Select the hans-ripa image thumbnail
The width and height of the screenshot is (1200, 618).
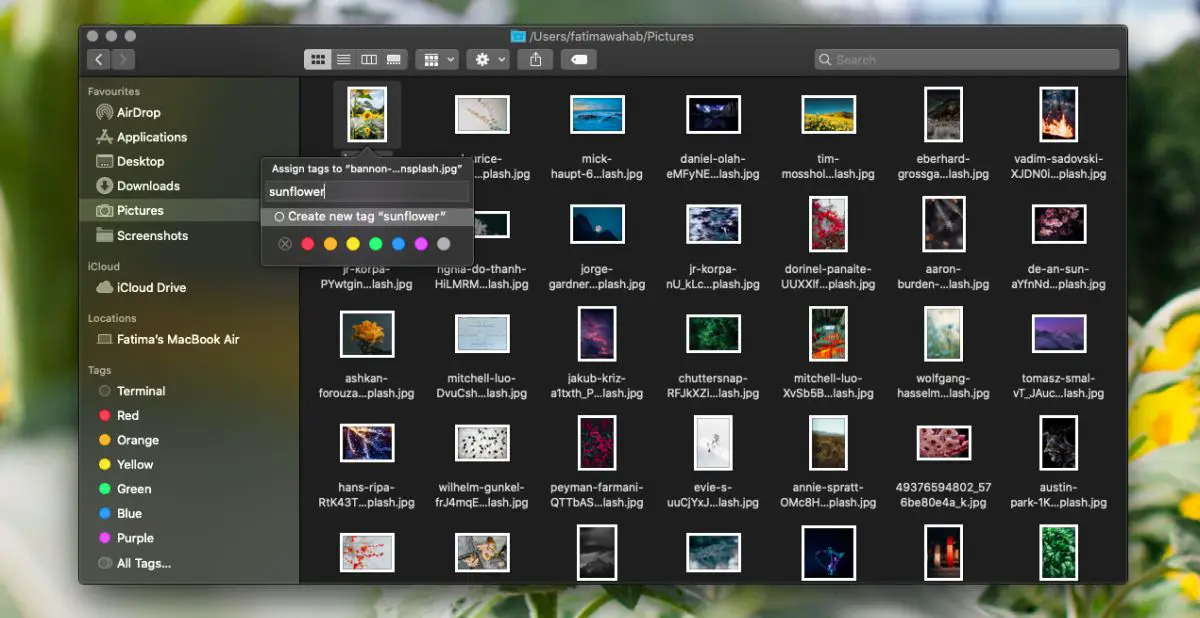[367, 443]
